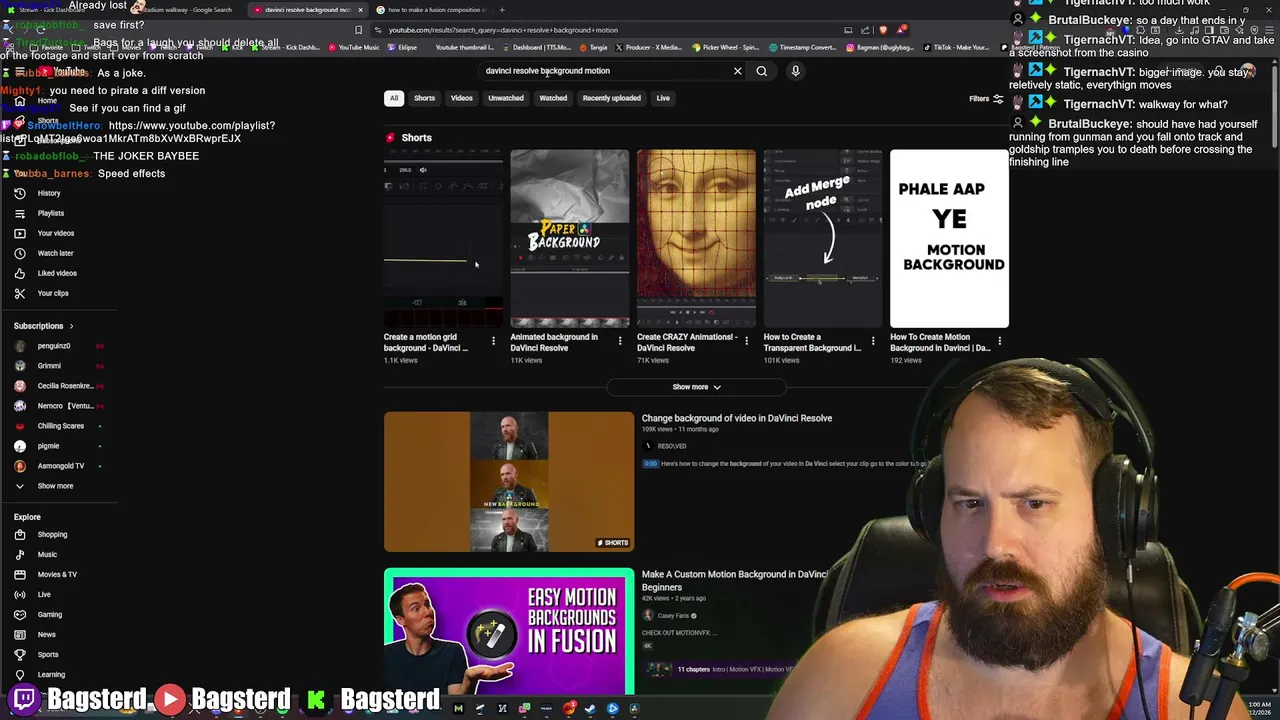The width and height of the screenshot is (1280, 720).
Task: Open Learning lightbulb icon under Explore
Action: pos(19,674)
